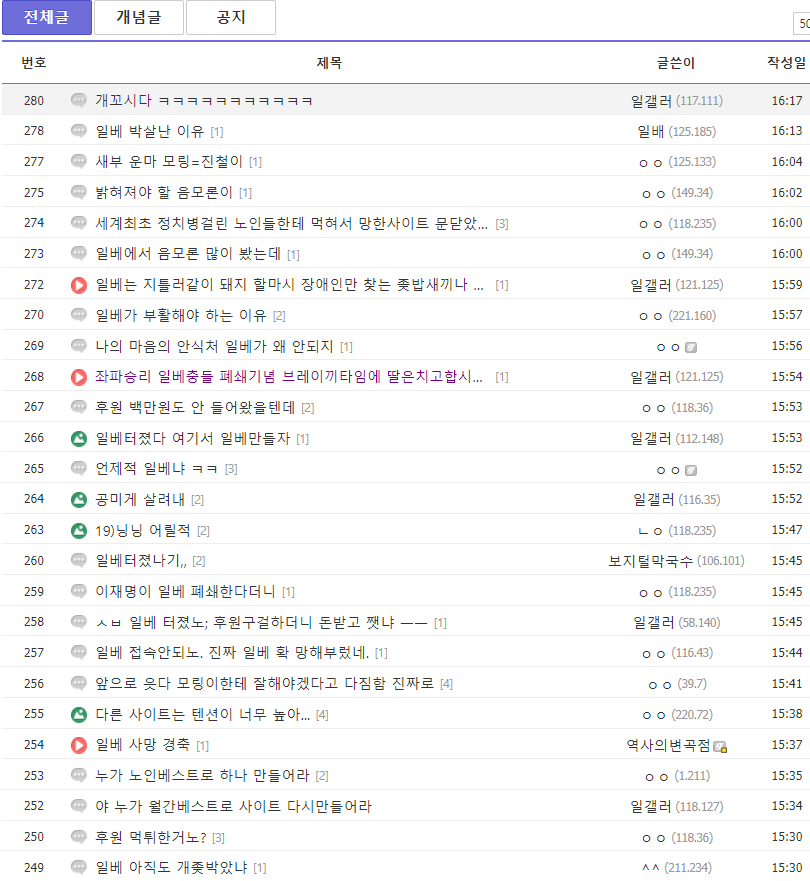Open post 일베 접속안되노. 진짜 일베 확 망해부렀네.

[x=232, y=653]
